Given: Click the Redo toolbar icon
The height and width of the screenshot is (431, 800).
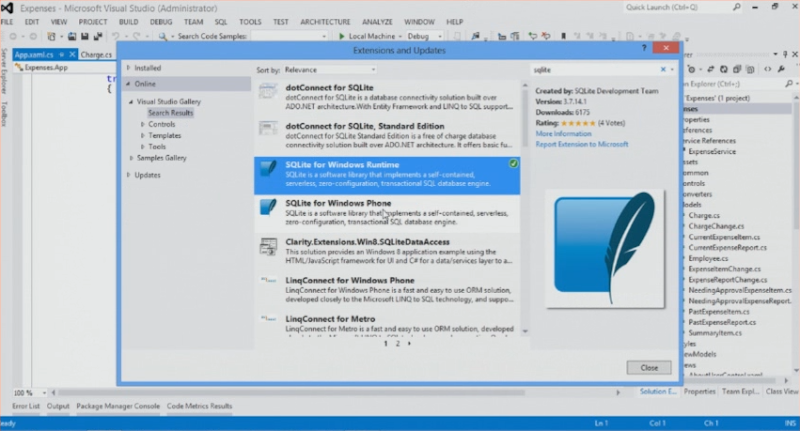Looking at the screenshot, I should click(136, 36).
